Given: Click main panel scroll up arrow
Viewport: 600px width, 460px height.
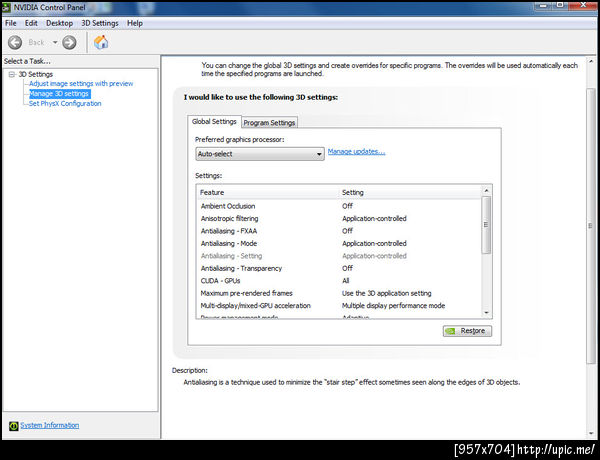Looking at the screenshot, I should click(x=591, y=61).
